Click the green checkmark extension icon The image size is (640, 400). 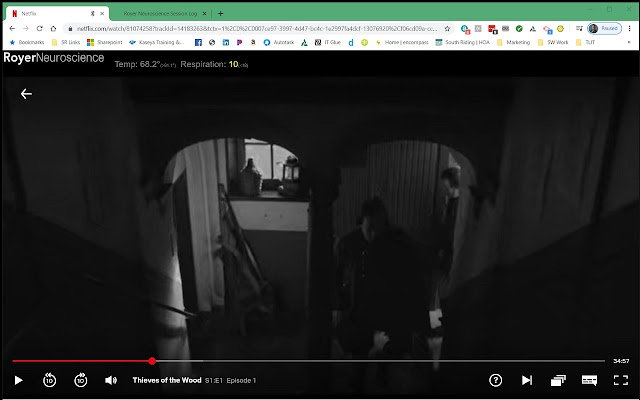(519, 29)
